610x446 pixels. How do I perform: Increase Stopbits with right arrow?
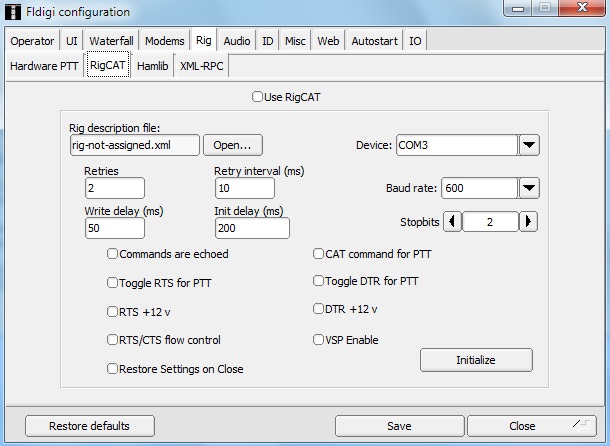click(x=530, y=222)
